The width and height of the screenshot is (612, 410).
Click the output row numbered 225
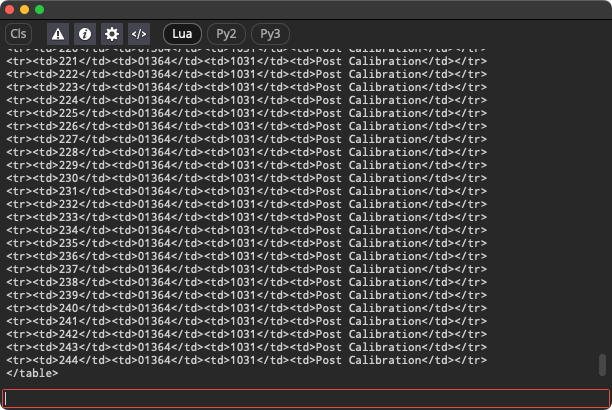(247, 113)
